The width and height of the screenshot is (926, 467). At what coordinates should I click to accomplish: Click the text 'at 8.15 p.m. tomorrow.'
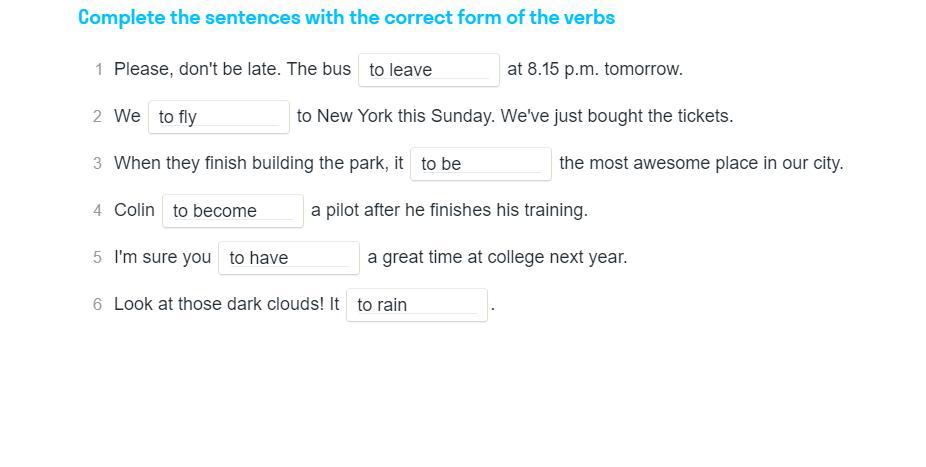[595, 70]
